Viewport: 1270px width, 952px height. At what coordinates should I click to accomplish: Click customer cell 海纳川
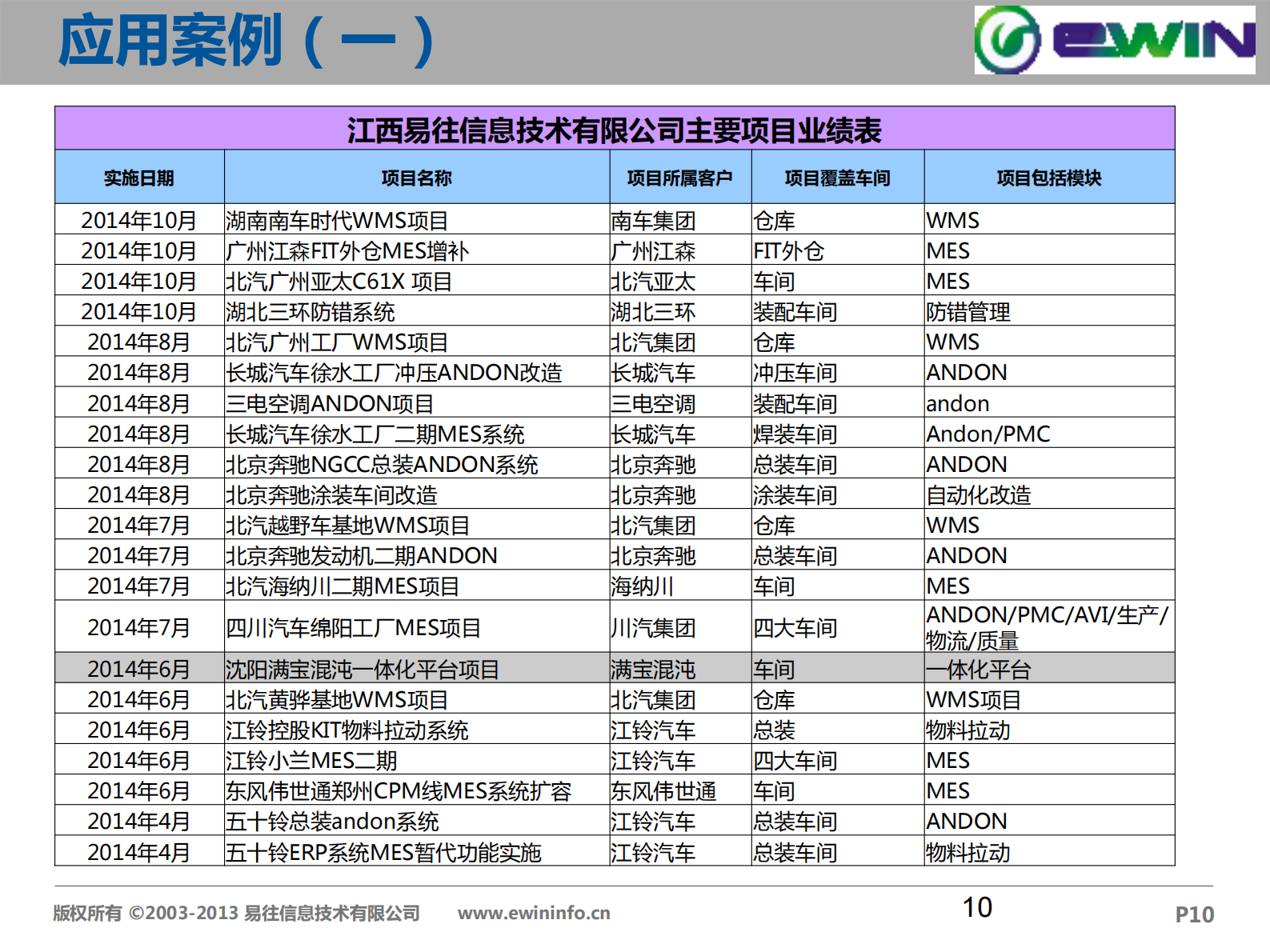pyautogui.click(x=680, y=586)
